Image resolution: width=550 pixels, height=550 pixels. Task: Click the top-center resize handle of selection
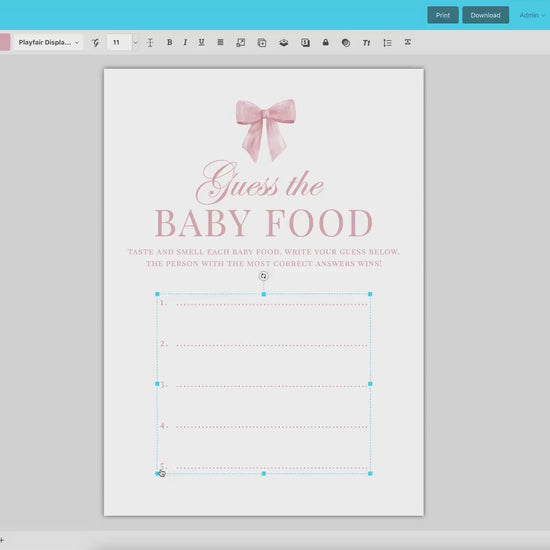point(264,294)
